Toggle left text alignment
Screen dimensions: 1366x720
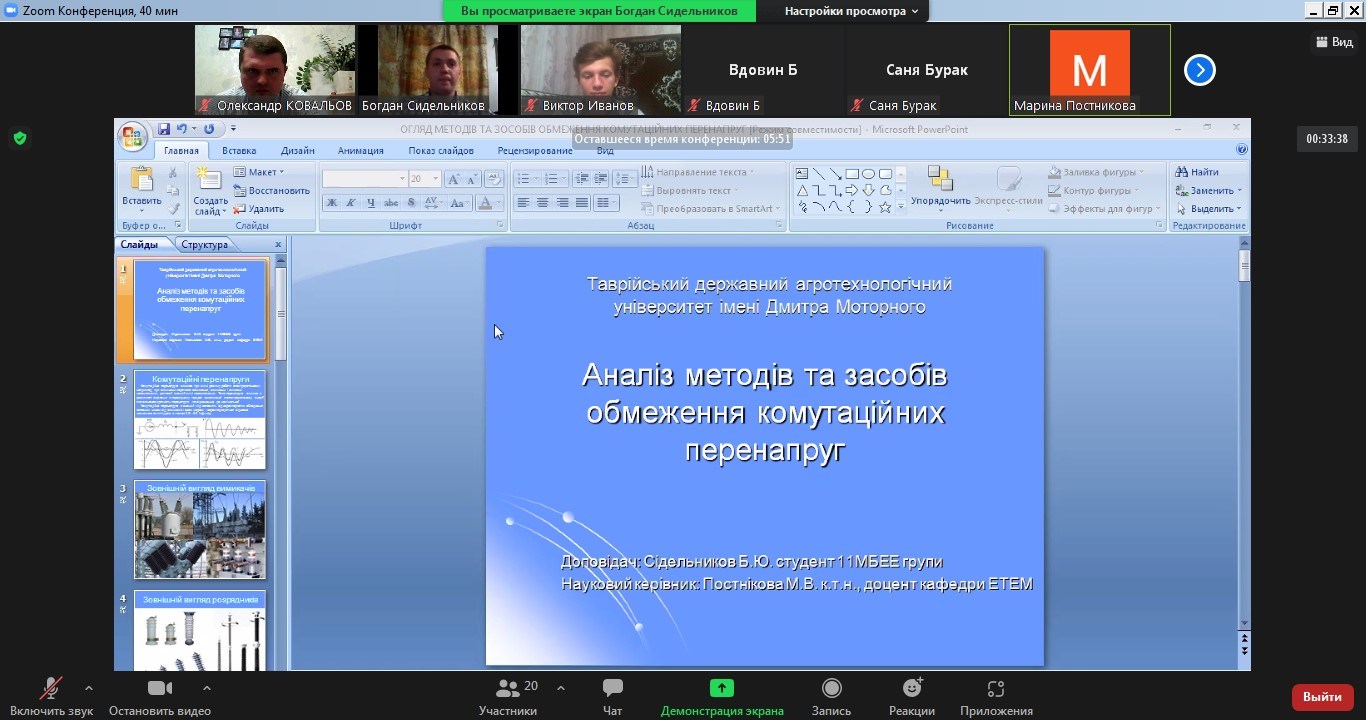pos(522,203)
